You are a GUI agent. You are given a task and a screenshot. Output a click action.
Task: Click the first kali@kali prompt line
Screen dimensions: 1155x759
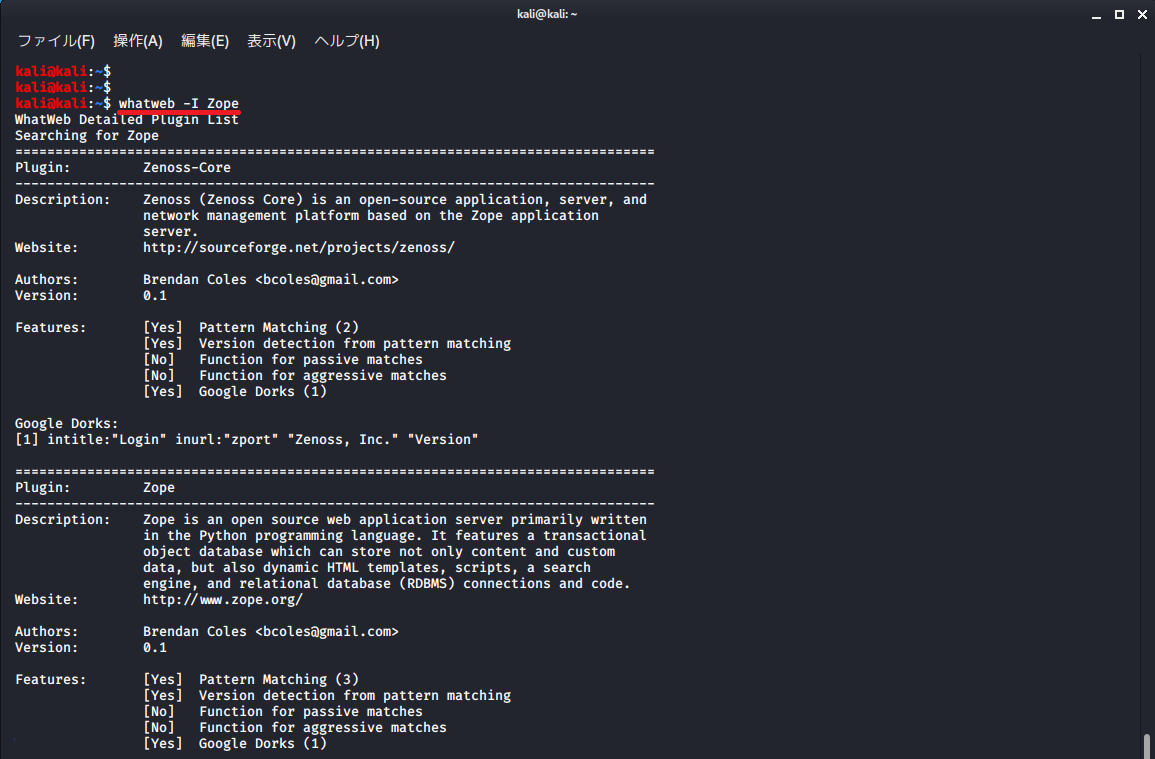point(63,71)
